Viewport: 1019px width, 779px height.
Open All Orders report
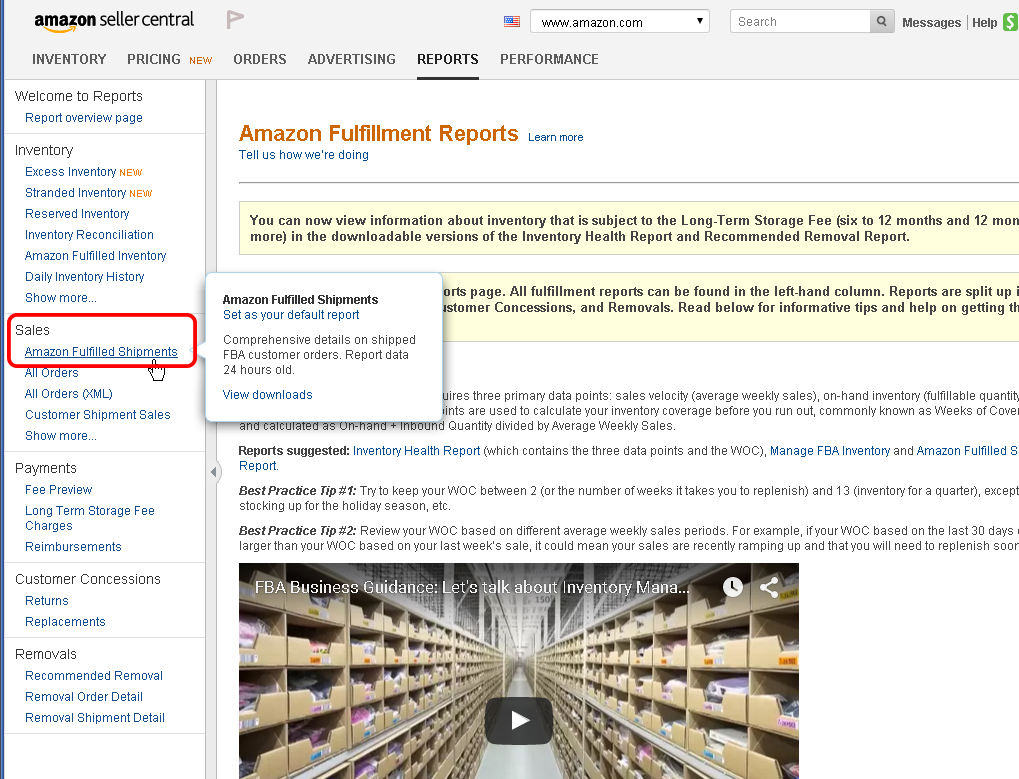(x=51, y=373)
